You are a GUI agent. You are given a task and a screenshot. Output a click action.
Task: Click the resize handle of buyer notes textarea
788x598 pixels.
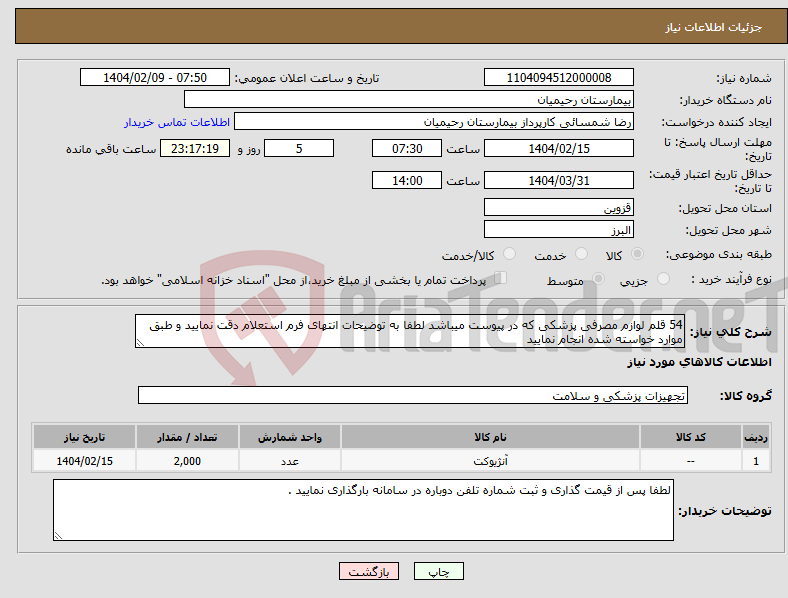point(58,536)
